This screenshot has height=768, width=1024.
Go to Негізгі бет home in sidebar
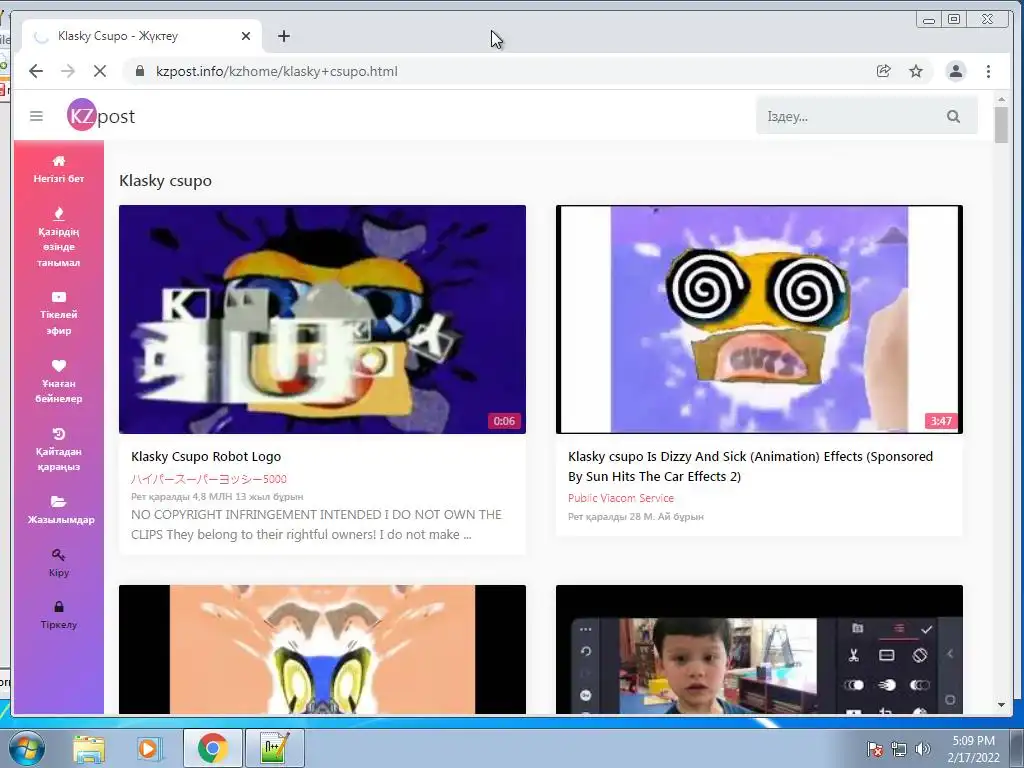(59, 169)
